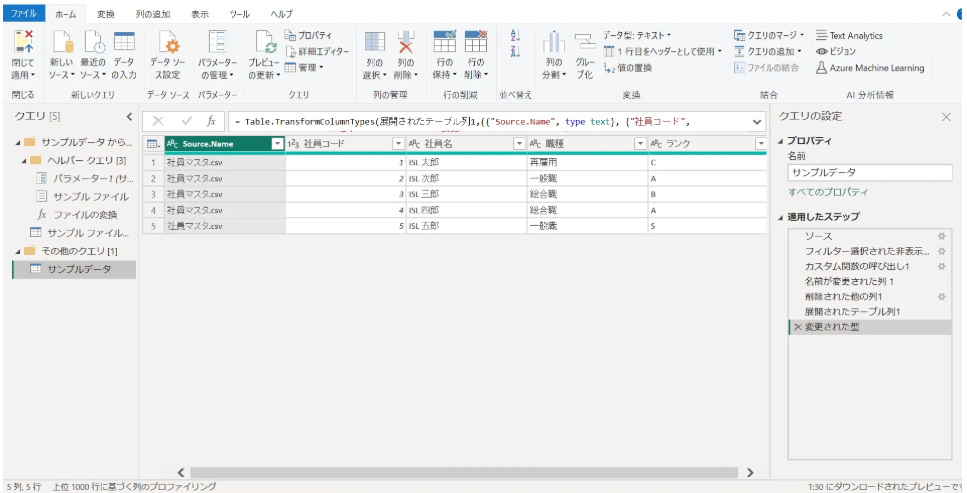Screen dimensions: 967x493
Task: Use 1行目をヘッダーとして使用 button
Action: tap(662, 51)
